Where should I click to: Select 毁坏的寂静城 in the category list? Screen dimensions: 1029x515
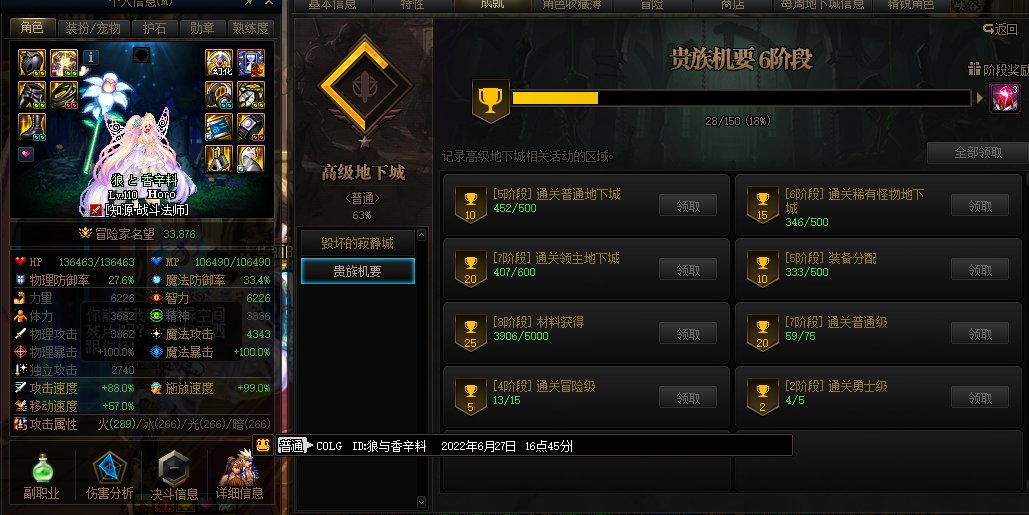pos(358,243)
